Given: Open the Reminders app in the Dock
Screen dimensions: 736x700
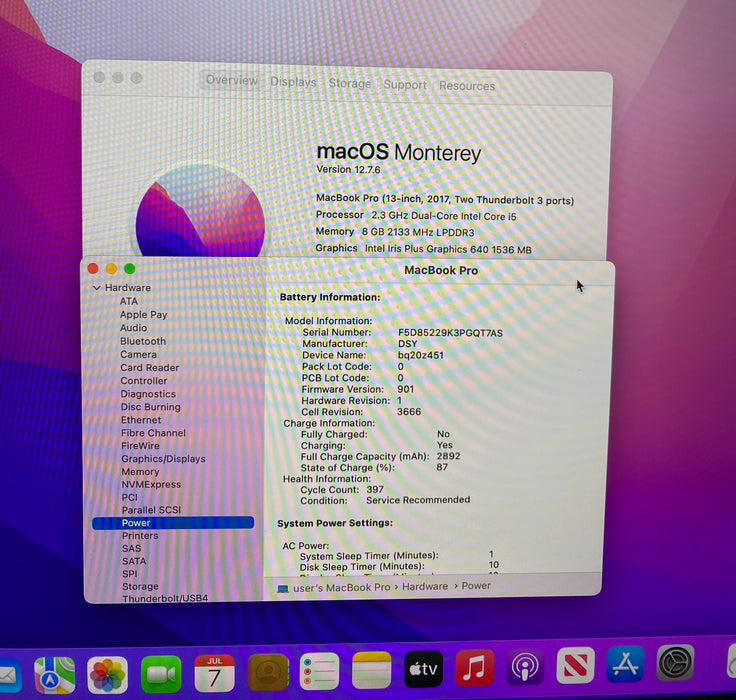Looking at the screenshot, I should (319, 671).
